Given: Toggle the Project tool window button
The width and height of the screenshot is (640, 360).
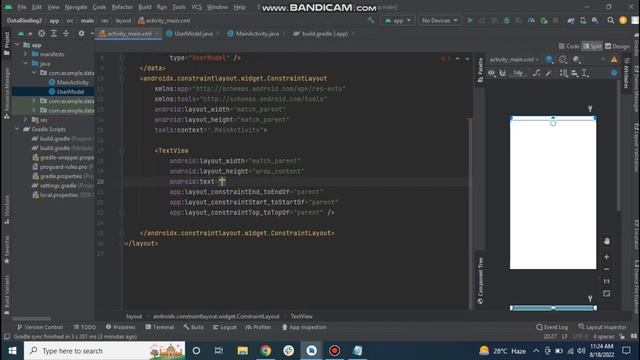Looking at the screenshot, I should (7, 43).
